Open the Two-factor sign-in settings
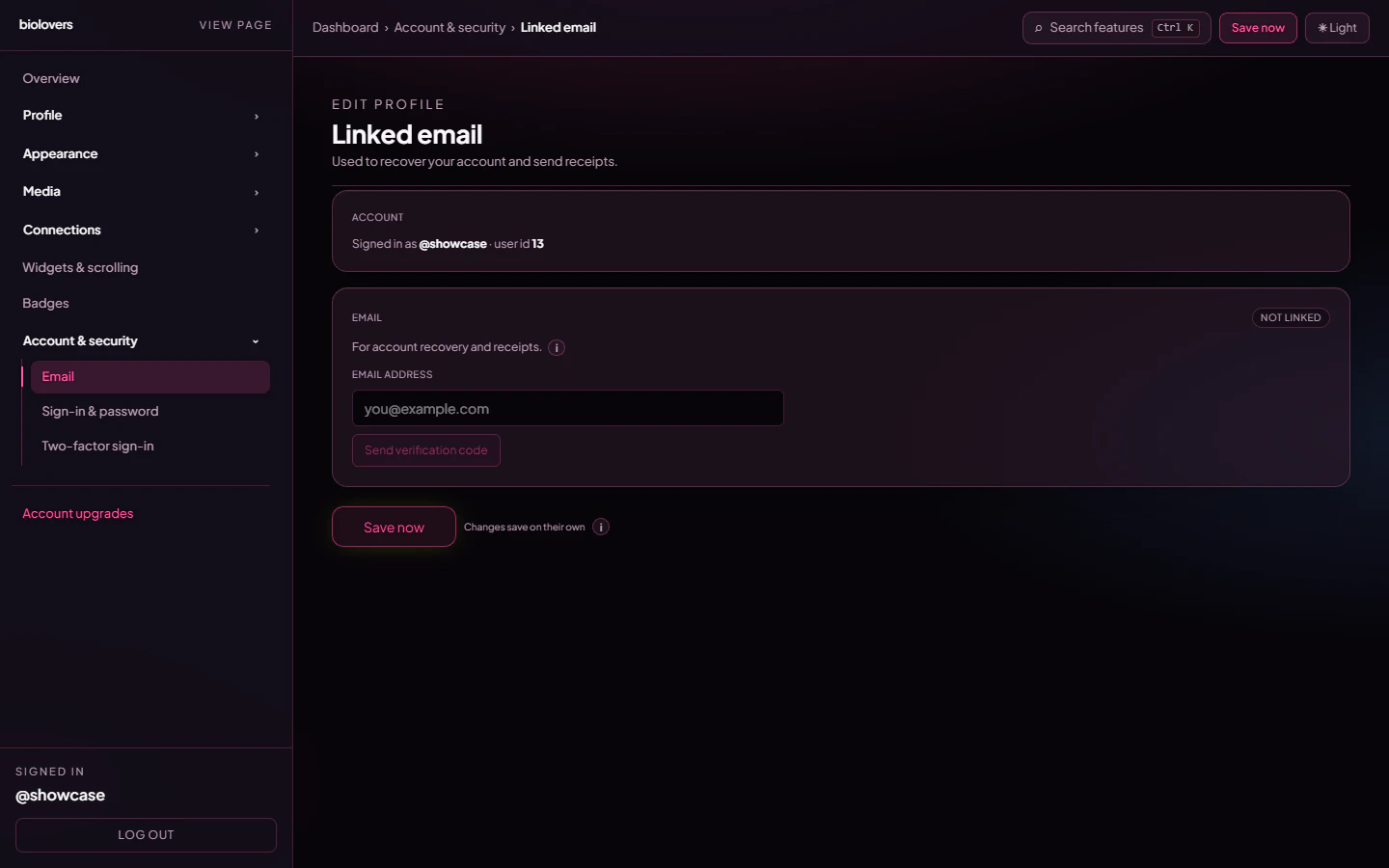1389x868 pixels. (x=97, y=446)
